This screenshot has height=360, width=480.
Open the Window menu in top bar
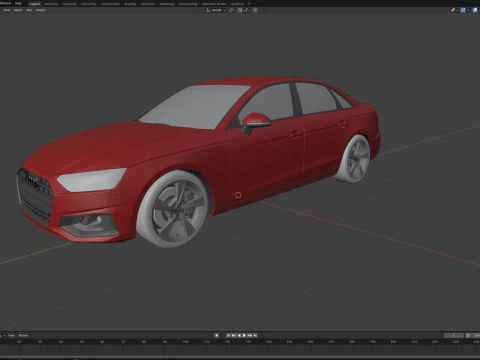coord(5,3)
